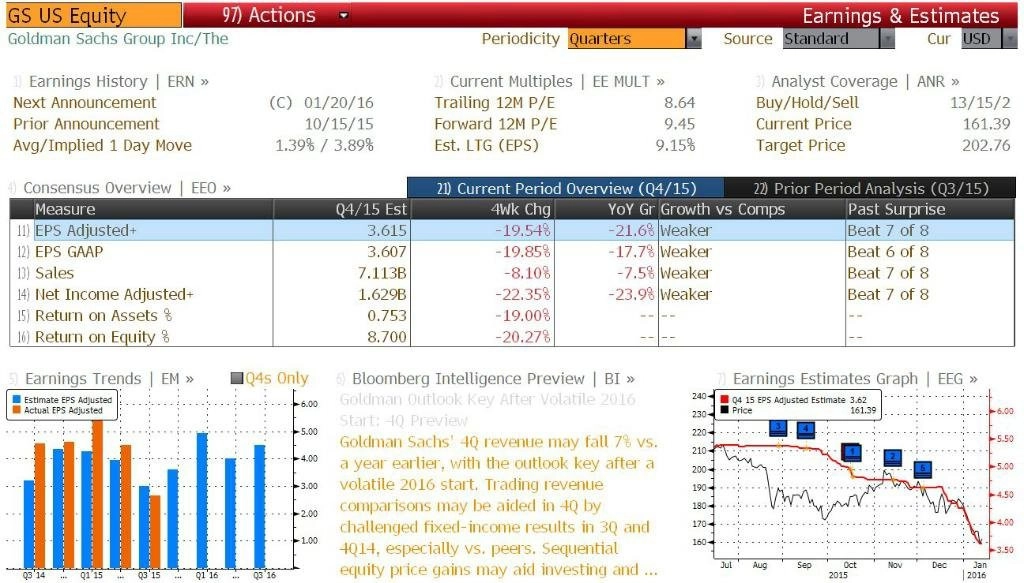
Task: Click the black Price legend swatch
Action: point(724,410)
